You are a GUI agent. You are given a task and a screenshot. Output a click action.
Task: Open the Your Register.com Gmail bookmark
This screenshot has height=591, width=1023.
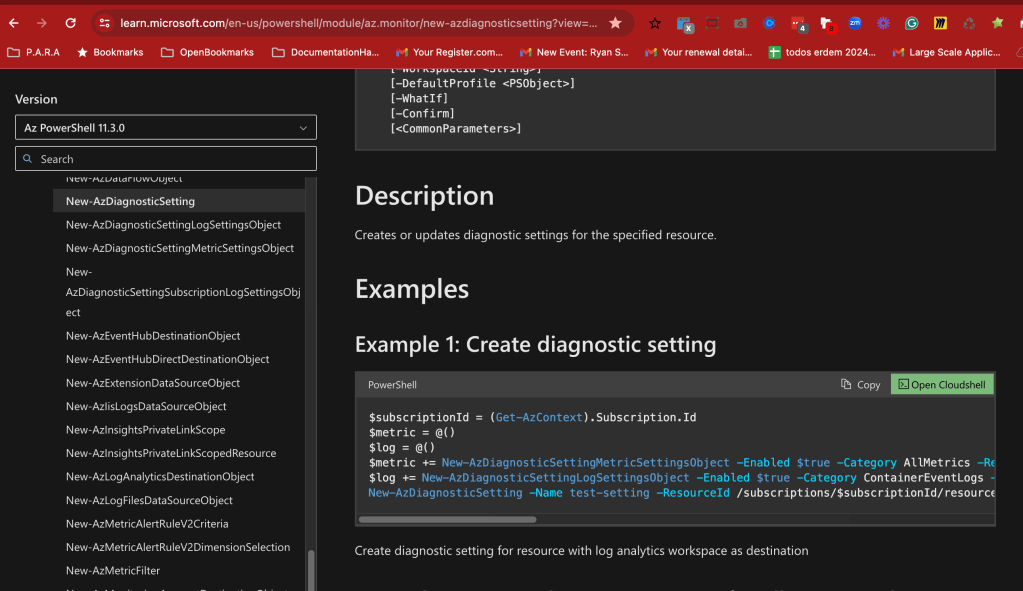click(x=450, y=52)
